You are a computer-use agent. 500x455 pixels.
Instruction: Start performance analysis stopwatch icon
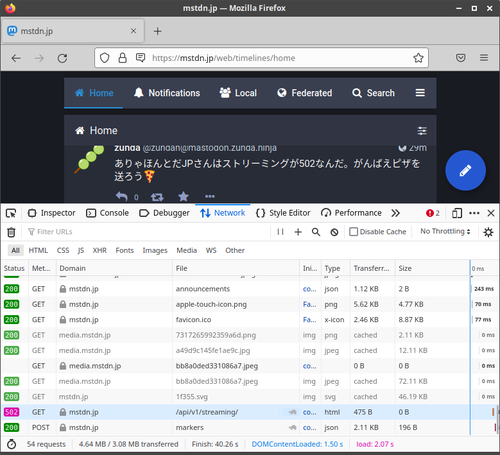12,444
